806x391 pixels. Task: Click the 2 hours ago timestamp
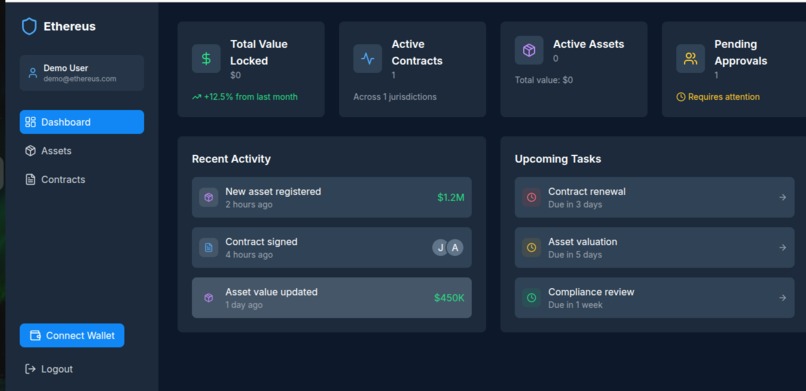(x=249, y=204)
